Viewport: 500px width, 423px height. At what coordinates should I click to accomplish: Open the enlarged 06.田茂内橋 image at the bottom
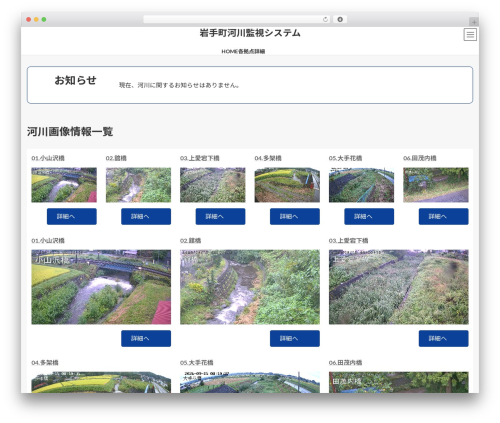coord(399,382)
